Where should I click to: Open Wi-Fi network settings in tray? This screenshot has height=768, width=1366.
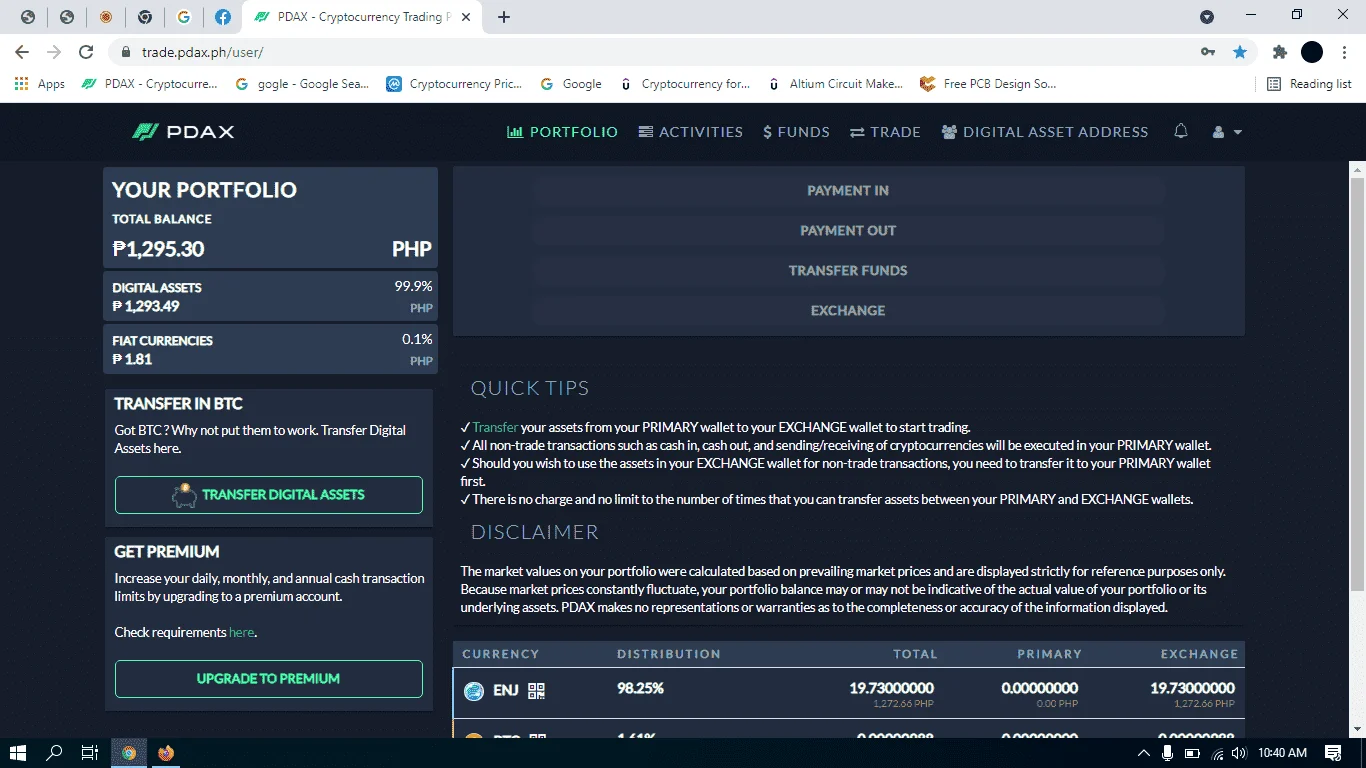(1217, 753)
